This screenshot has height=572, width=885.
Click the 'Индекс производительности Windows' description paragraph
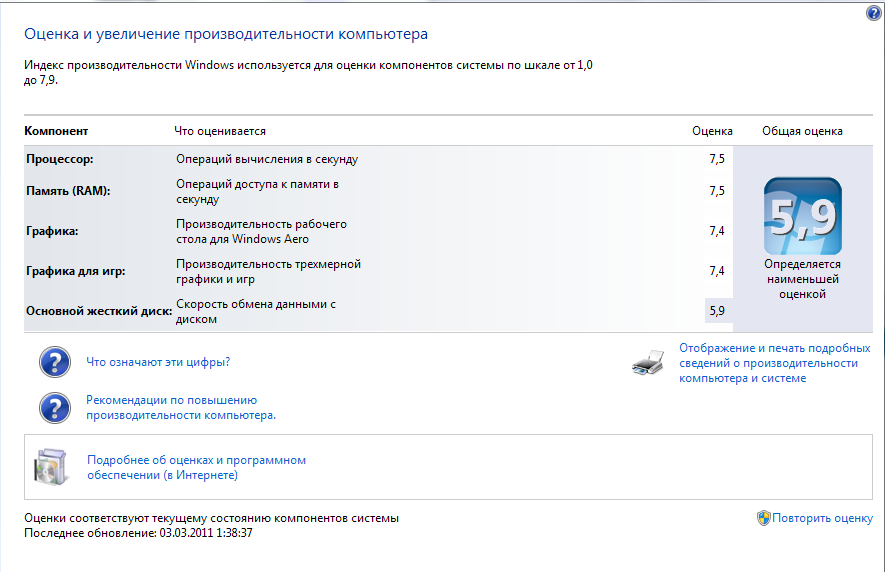tap(308, 72)
